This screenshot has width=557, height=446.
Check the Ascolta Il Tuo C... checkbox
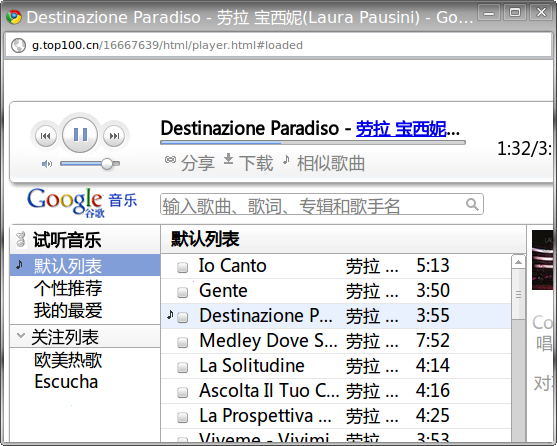tap(183, 392)
